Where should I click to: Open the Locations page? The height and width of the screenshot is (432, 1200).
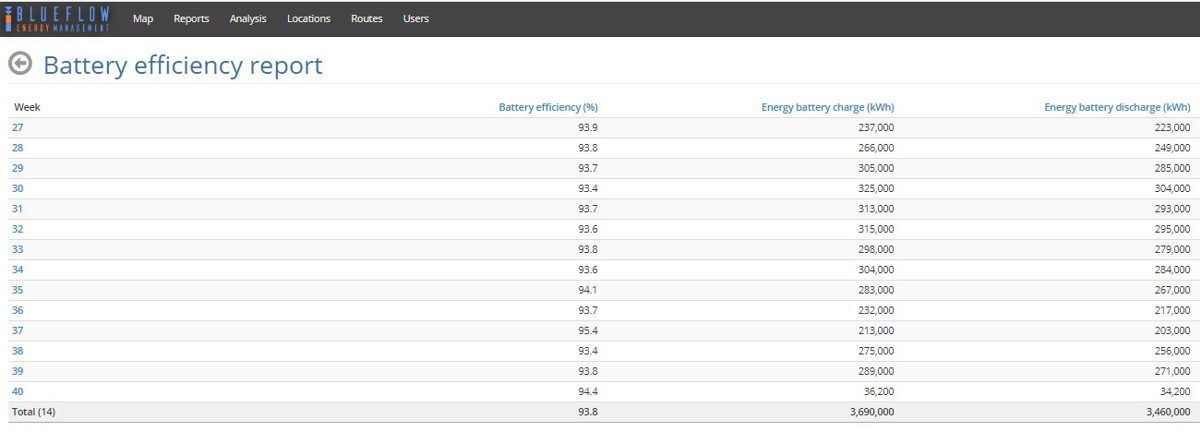click(308, 18)
